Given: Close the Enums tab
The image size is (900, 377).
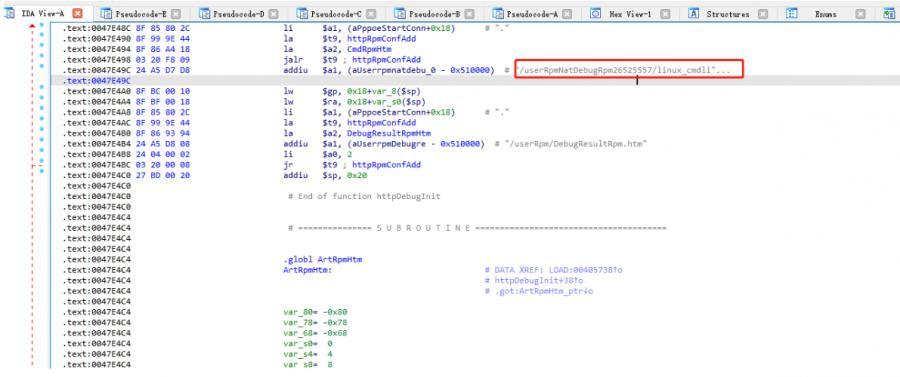Looking at the screenshot, I should click(860, 13).
